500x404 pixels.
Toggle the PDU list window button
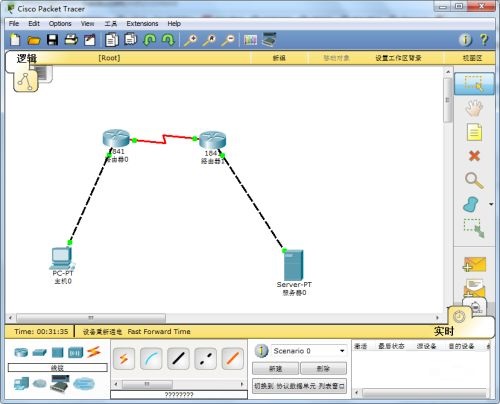(x=299, y=386)
